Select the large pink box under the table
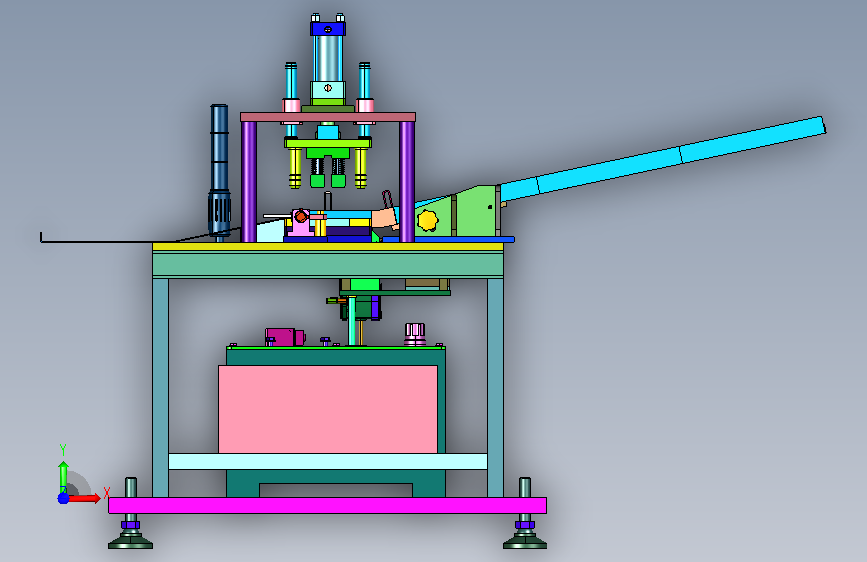 pos(328,409)
